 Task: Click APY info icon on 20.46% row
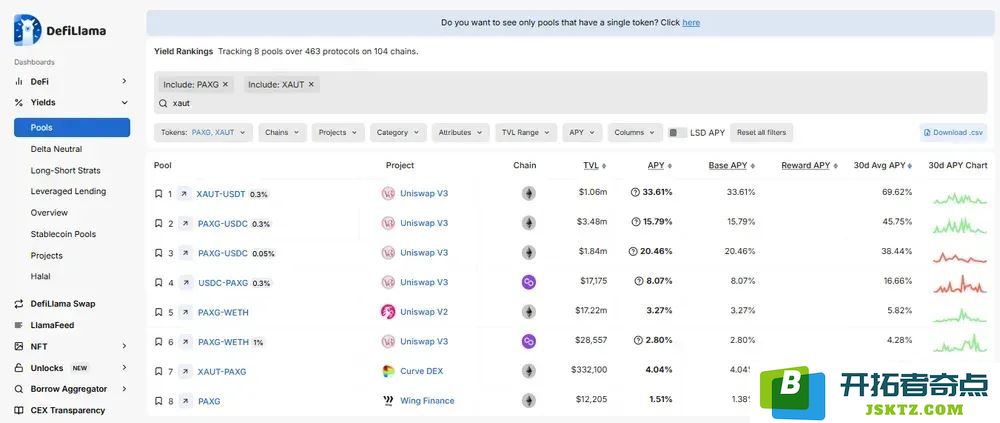(633, 251)
